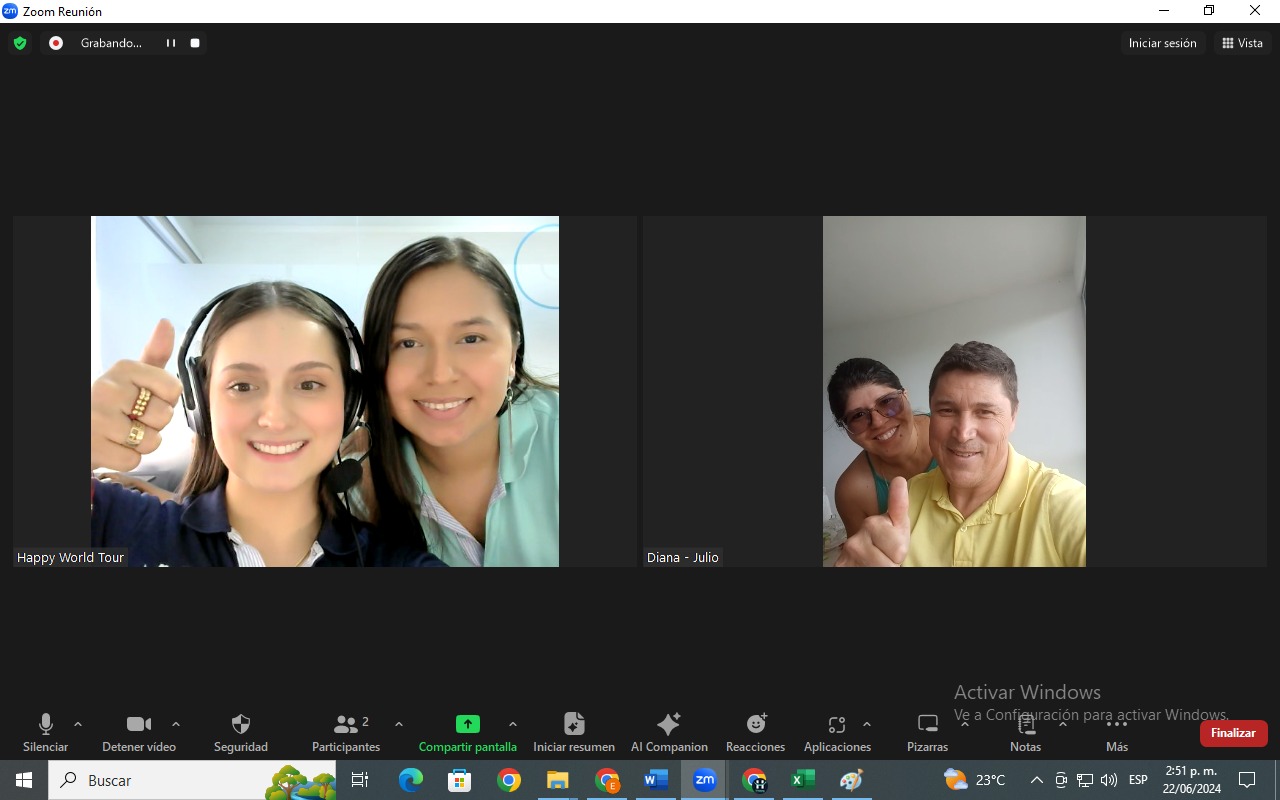Image resolution: width=1280 pixels, height=800 pixels.
Task: Click the green encryption shield icon
Action: (19, 43)
